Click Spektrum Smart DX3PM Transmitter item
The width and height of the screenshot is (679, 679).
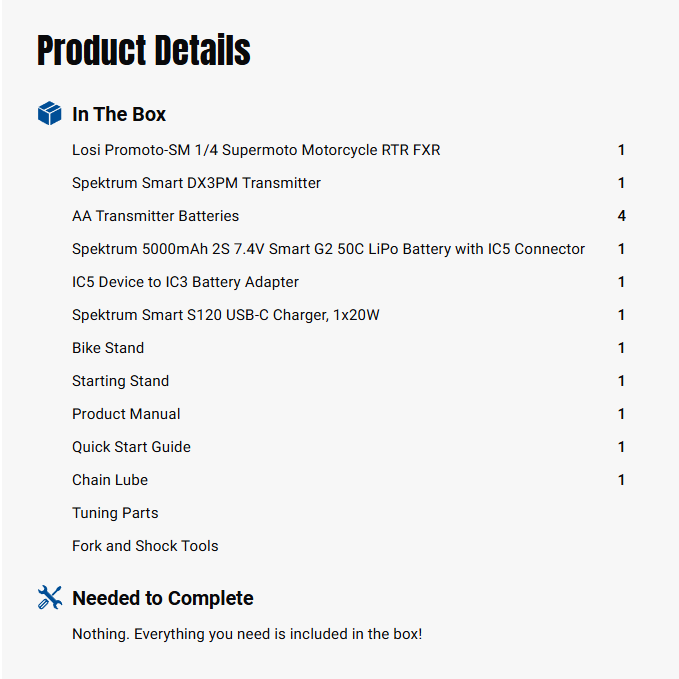point(196,183)
